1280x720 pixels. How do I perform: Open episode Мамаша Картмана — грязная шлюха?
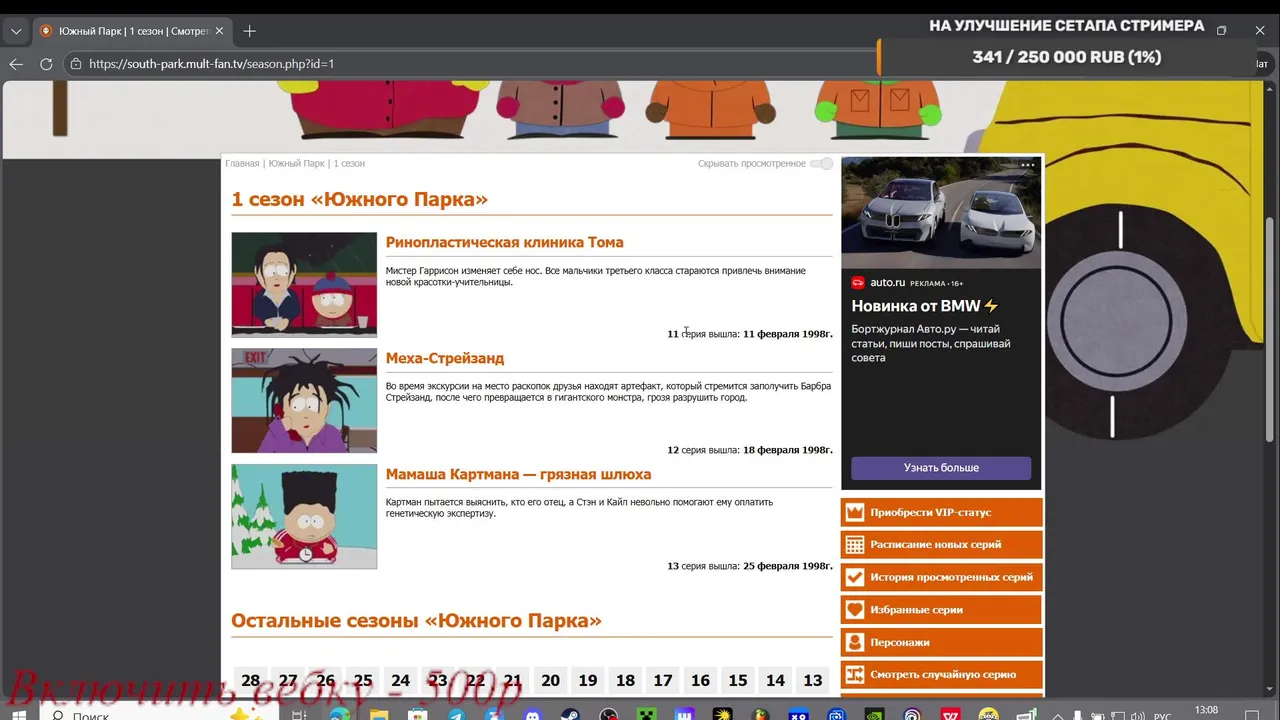coord(518,474)
